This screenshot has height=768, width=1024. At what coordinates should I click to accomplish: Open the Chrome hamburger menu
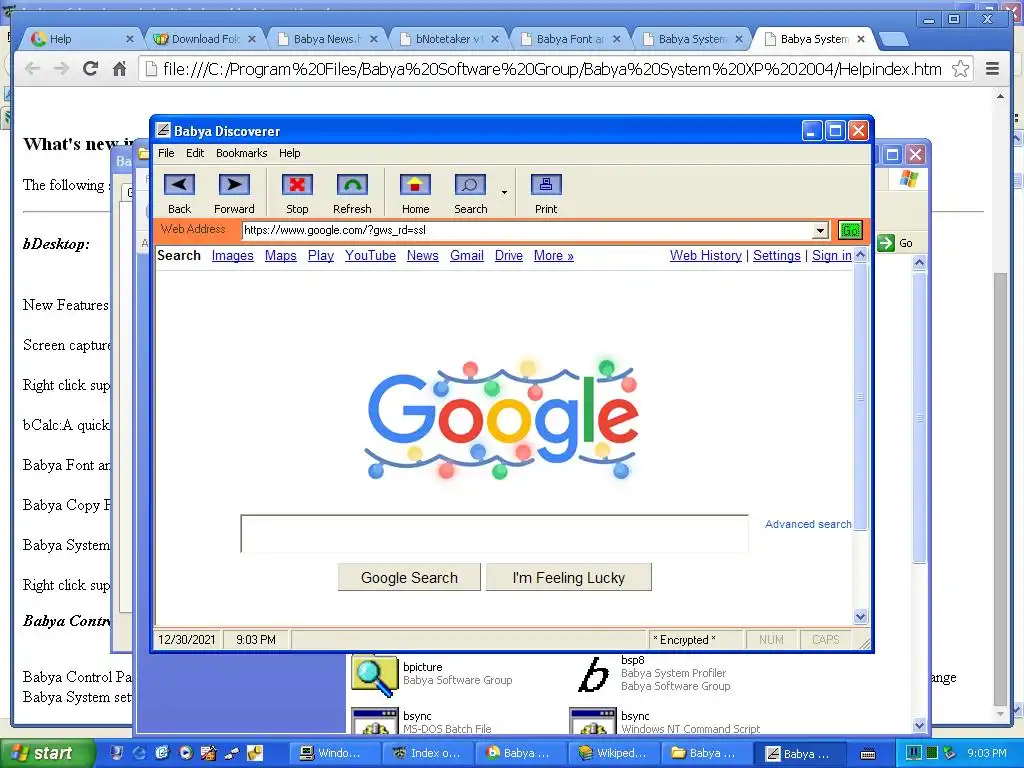992,69
